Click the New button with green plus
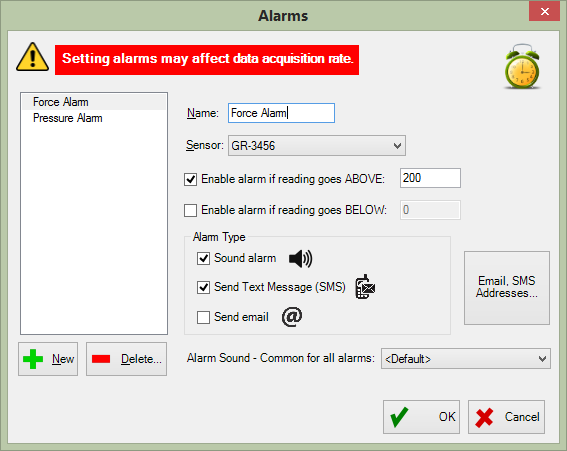 coord(48,359)
